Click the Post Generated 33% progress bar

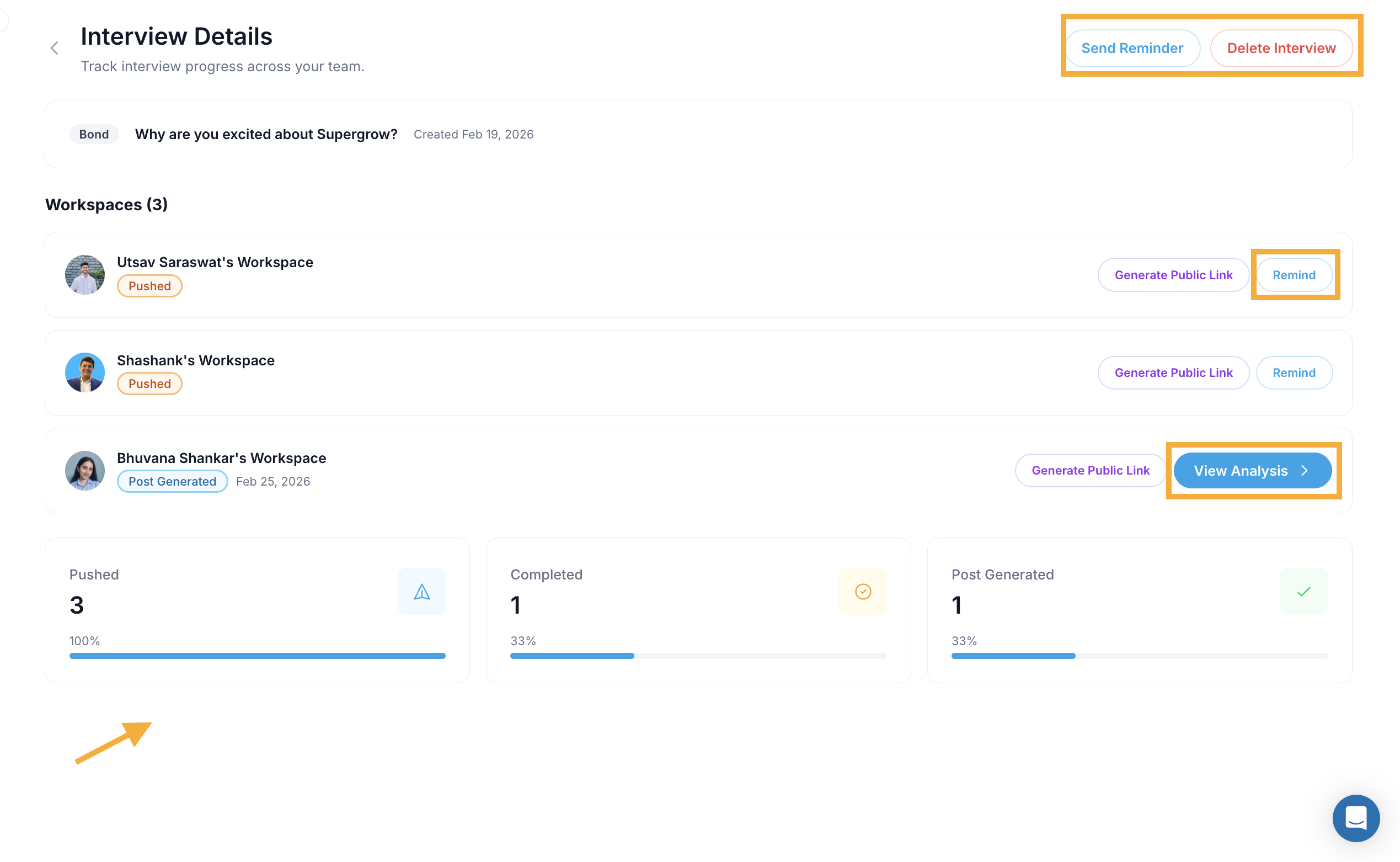click(x=1140, y=656)
